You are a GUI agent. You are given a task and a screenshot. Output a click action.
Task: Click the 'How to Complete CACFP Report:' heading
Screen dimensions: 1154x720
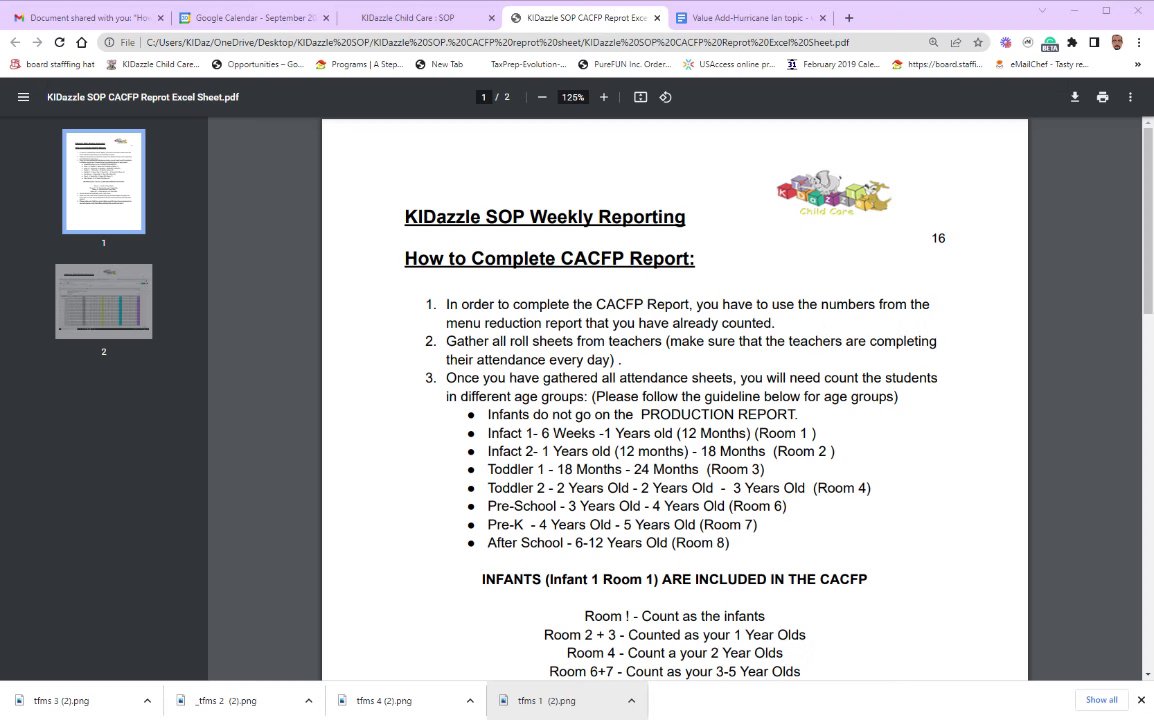(x=549, y=258)
